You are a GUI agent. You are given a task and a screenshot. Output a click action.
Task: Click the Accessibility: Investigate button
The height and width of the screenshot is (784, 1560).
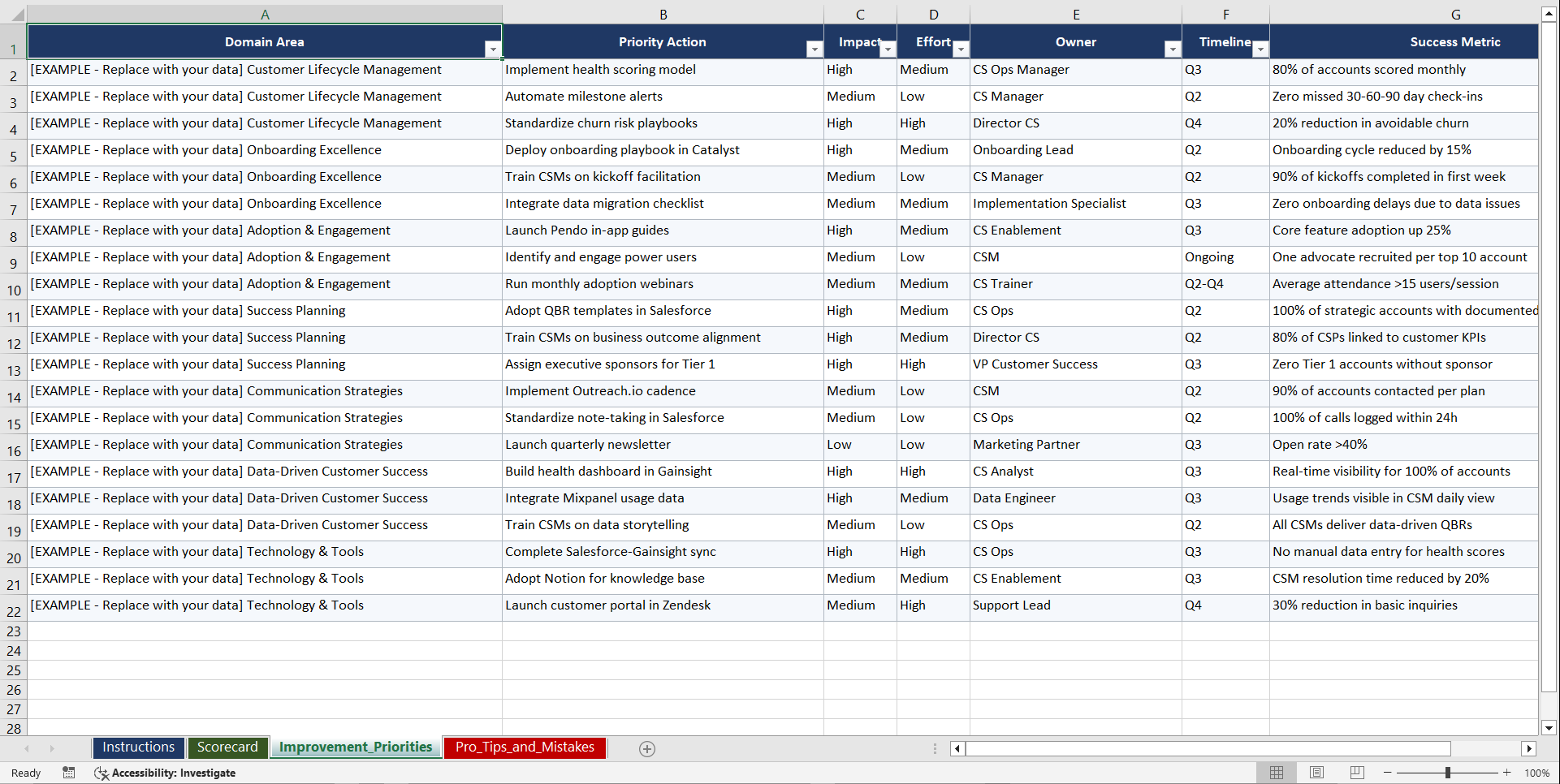166,773
